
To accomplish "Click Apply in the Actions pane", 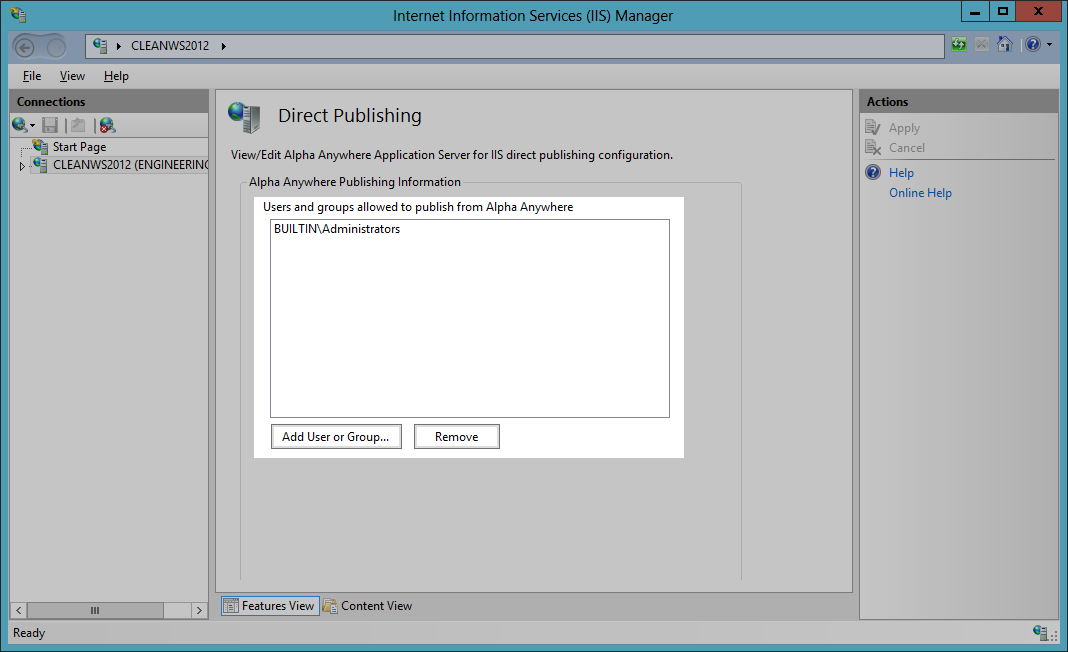I will tap(904, 128).
